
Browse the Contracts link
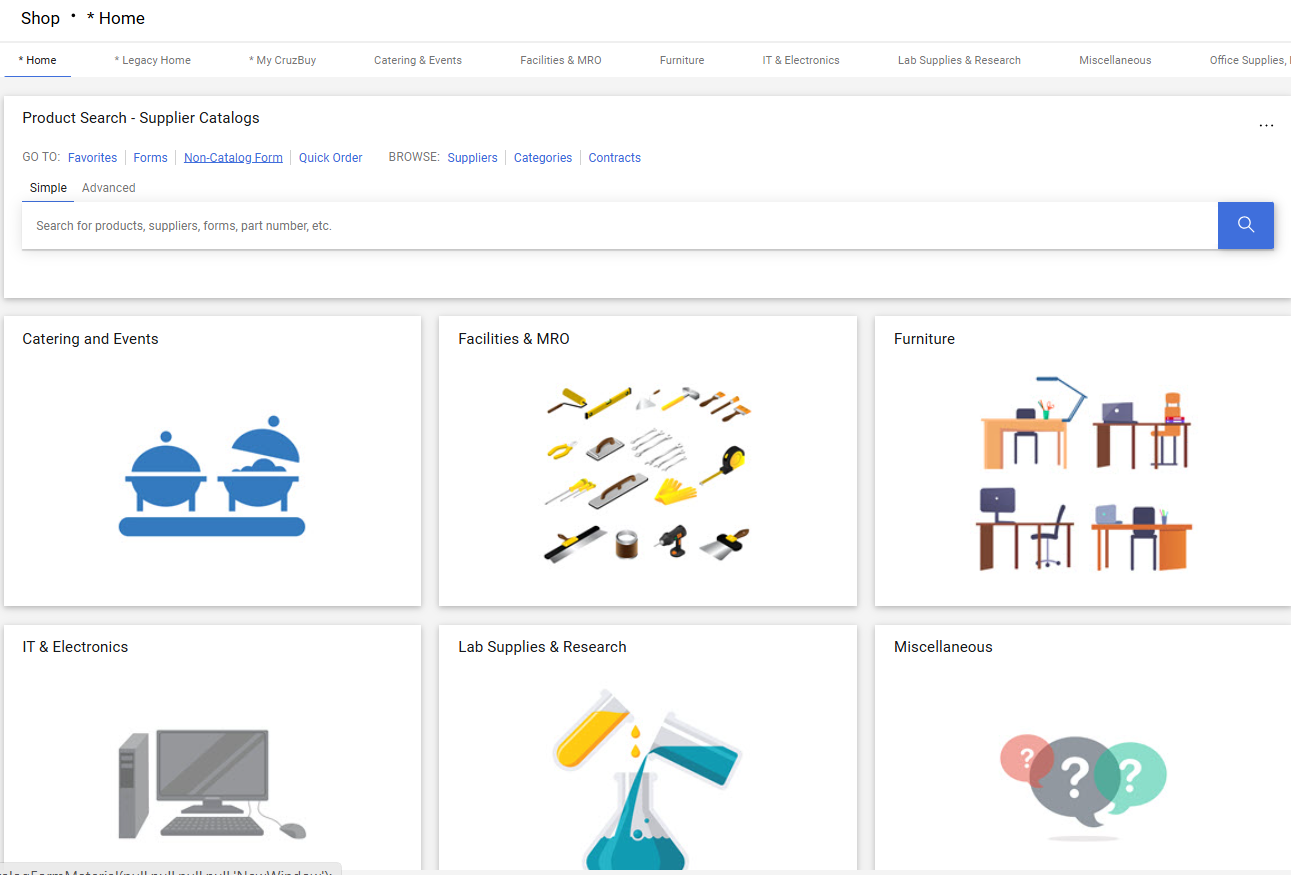[x=614, y=158]
